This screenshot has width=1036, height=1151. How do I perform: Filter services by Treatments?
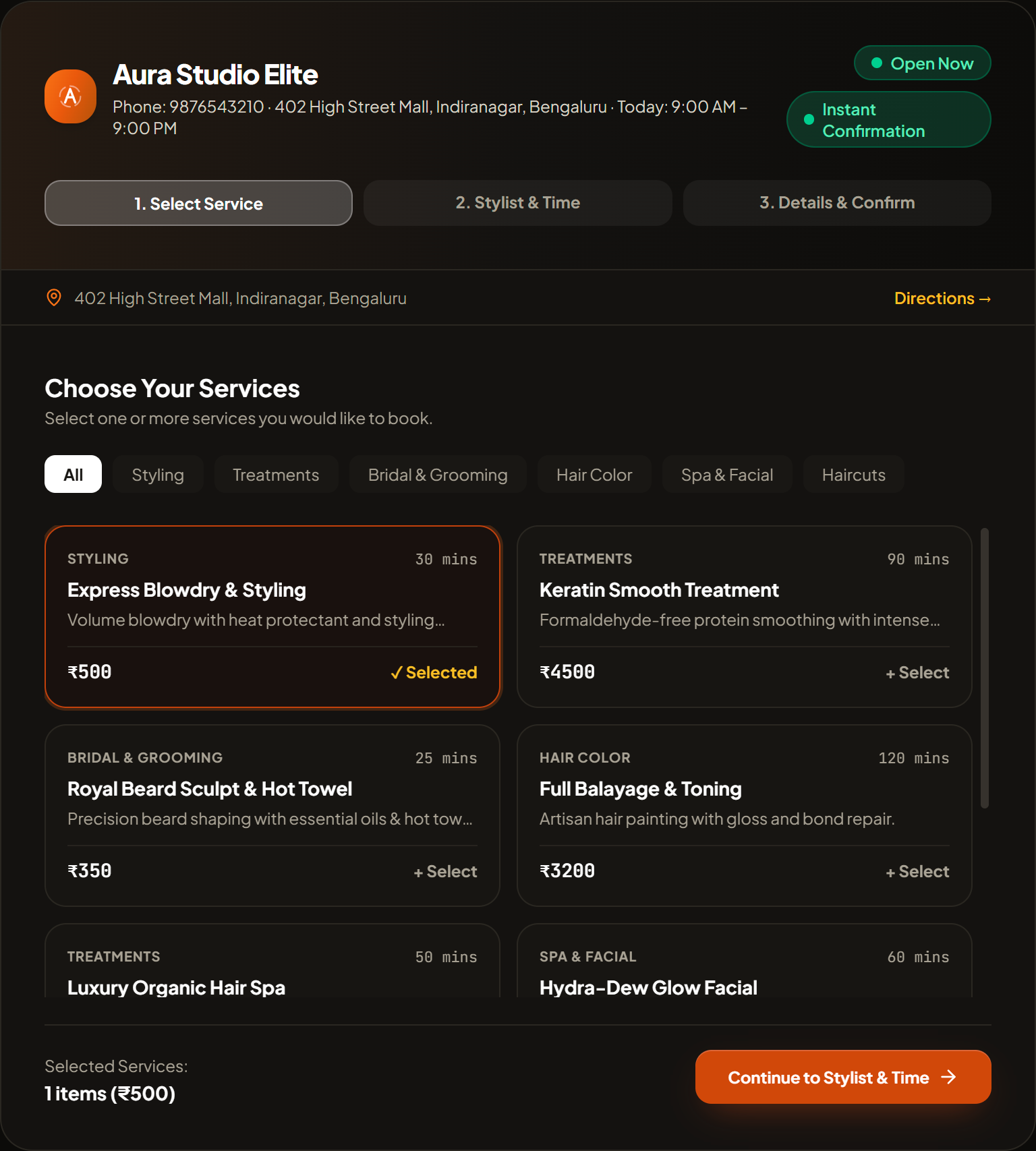(276, 474)
